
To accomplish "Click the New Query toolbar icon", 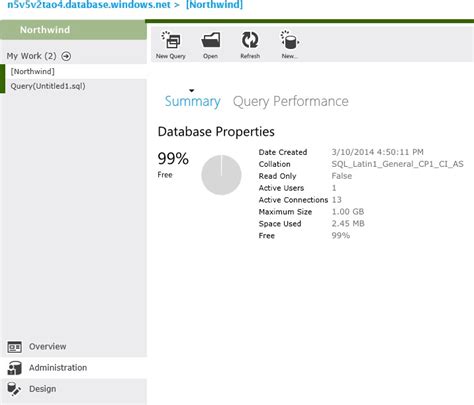I will [x=171, y=40].
